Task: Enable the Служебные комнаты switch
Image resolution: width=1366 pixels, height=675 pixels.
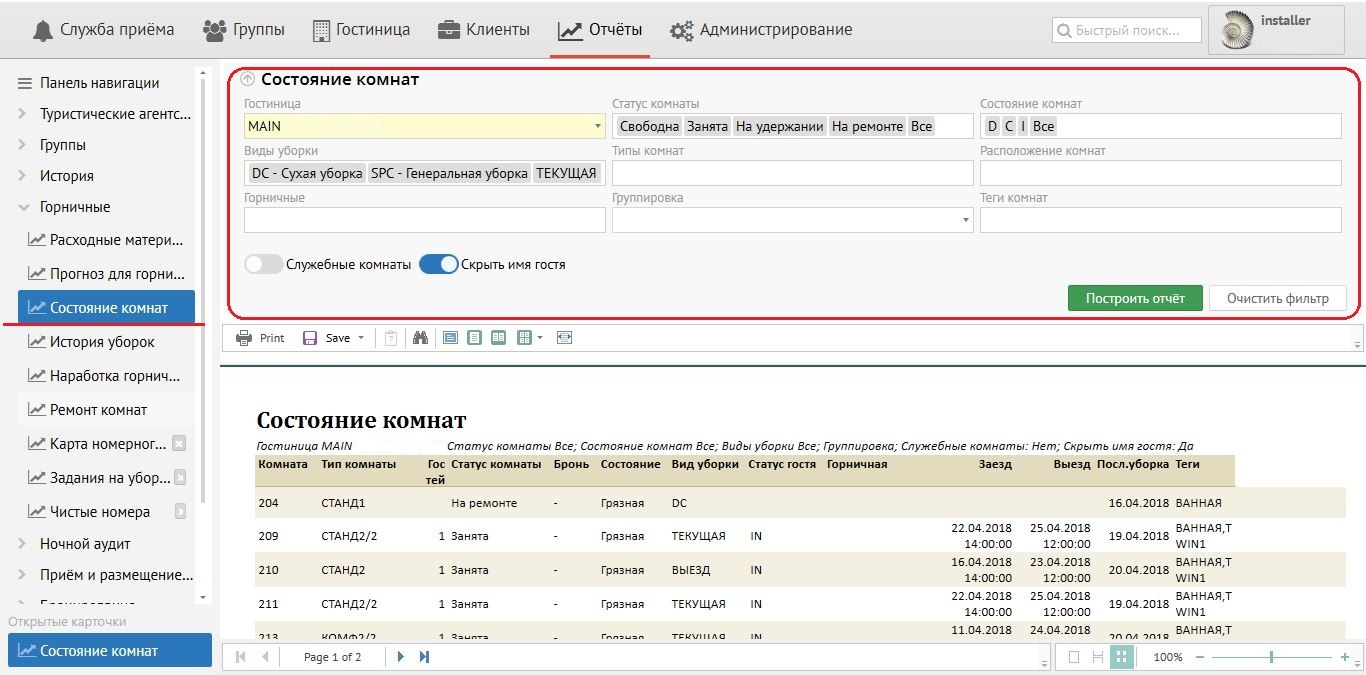Action: [264, 265]
